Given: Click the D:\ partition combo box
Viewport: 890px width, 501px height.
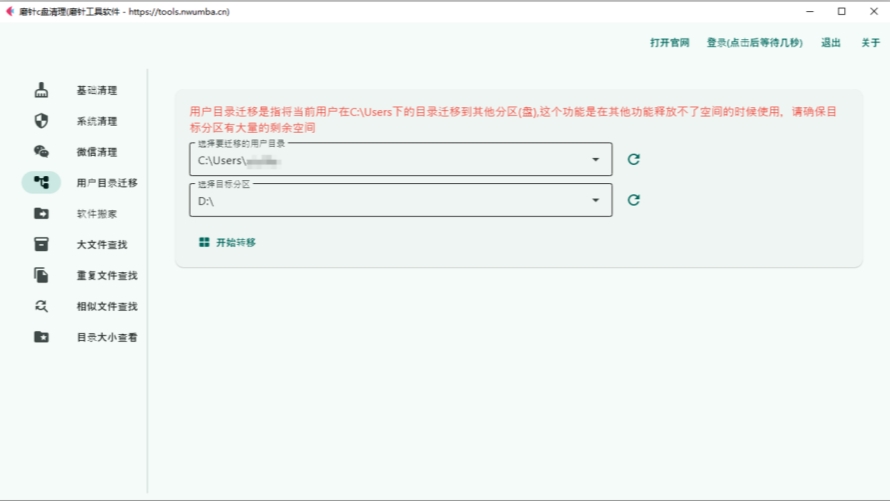Looking at the screenshot, I should tap(401, 200).
